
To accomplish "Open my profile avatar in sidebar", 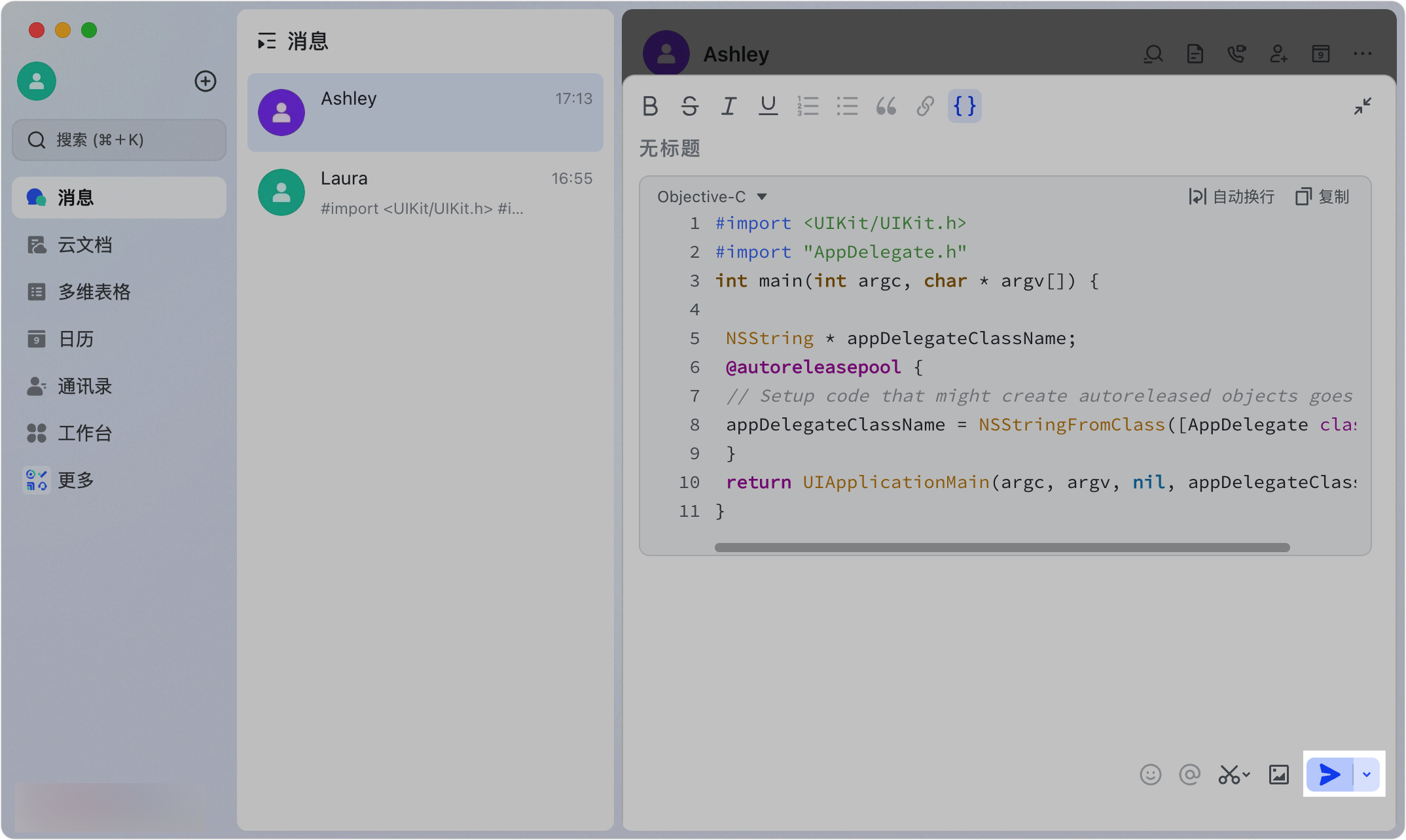I will click(x=37, y=81).
